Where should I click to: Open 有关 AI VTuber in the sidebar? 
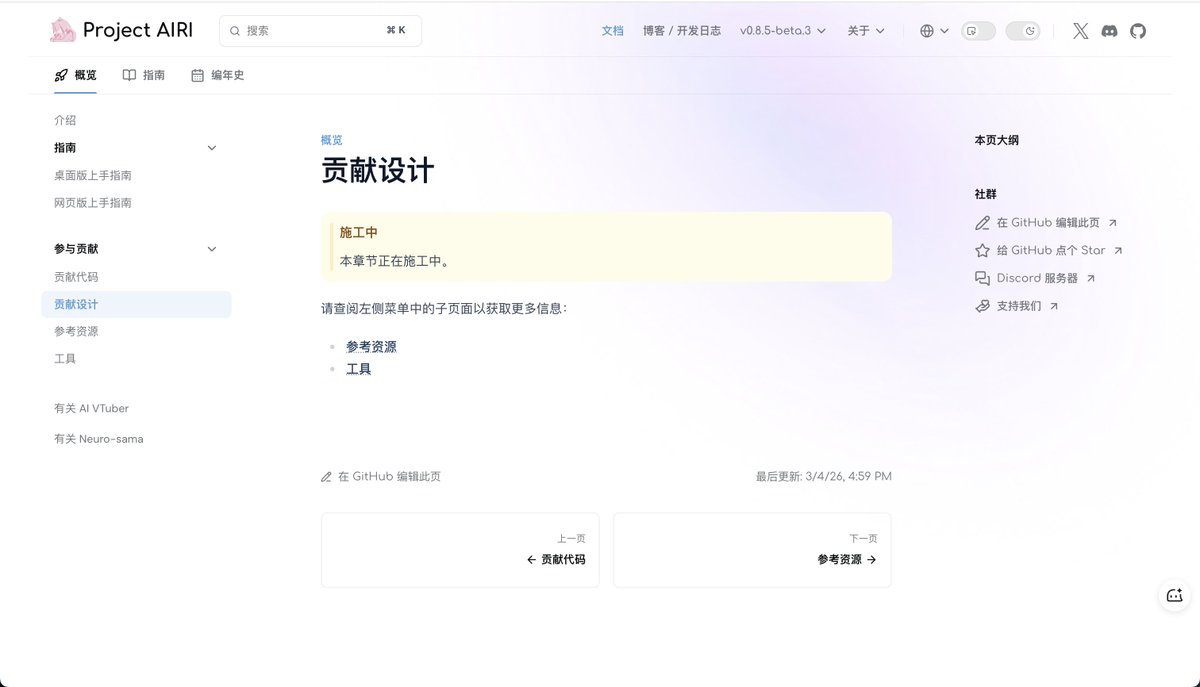pos(91,408)
